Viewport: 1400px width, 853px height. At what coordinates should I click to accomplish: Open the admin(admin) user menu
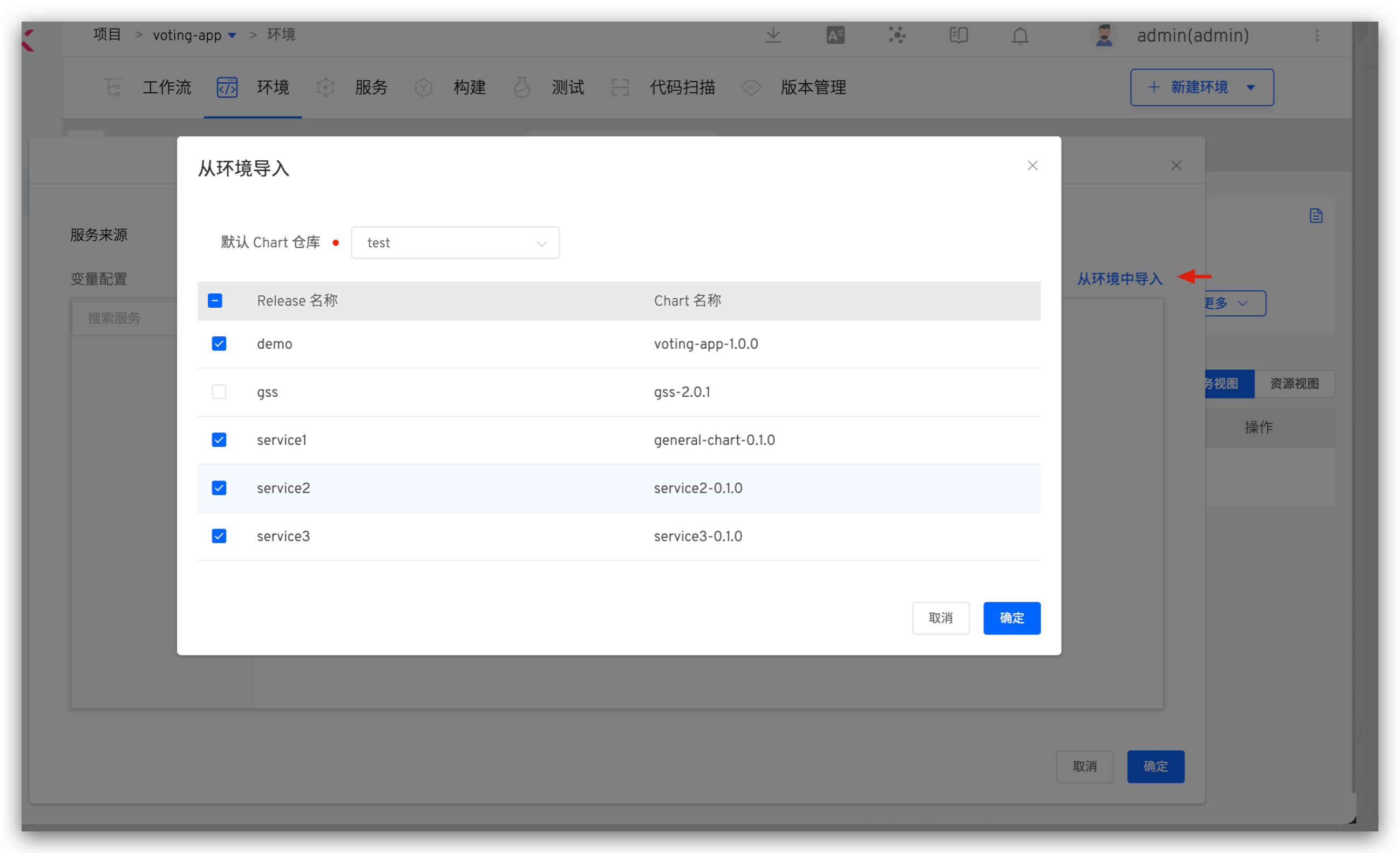pyautogui.click(x=1193, y=35)
